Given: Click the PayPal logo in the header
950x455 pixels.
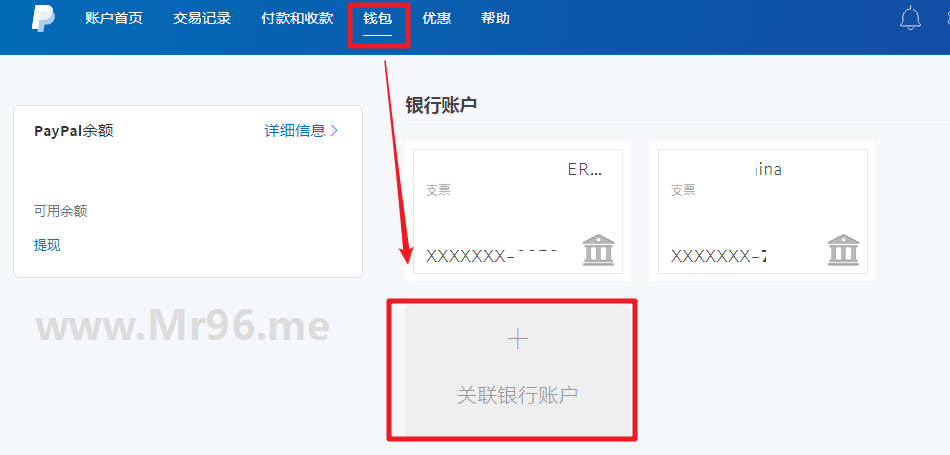Looking at the screenshot, I should [44, 19].
